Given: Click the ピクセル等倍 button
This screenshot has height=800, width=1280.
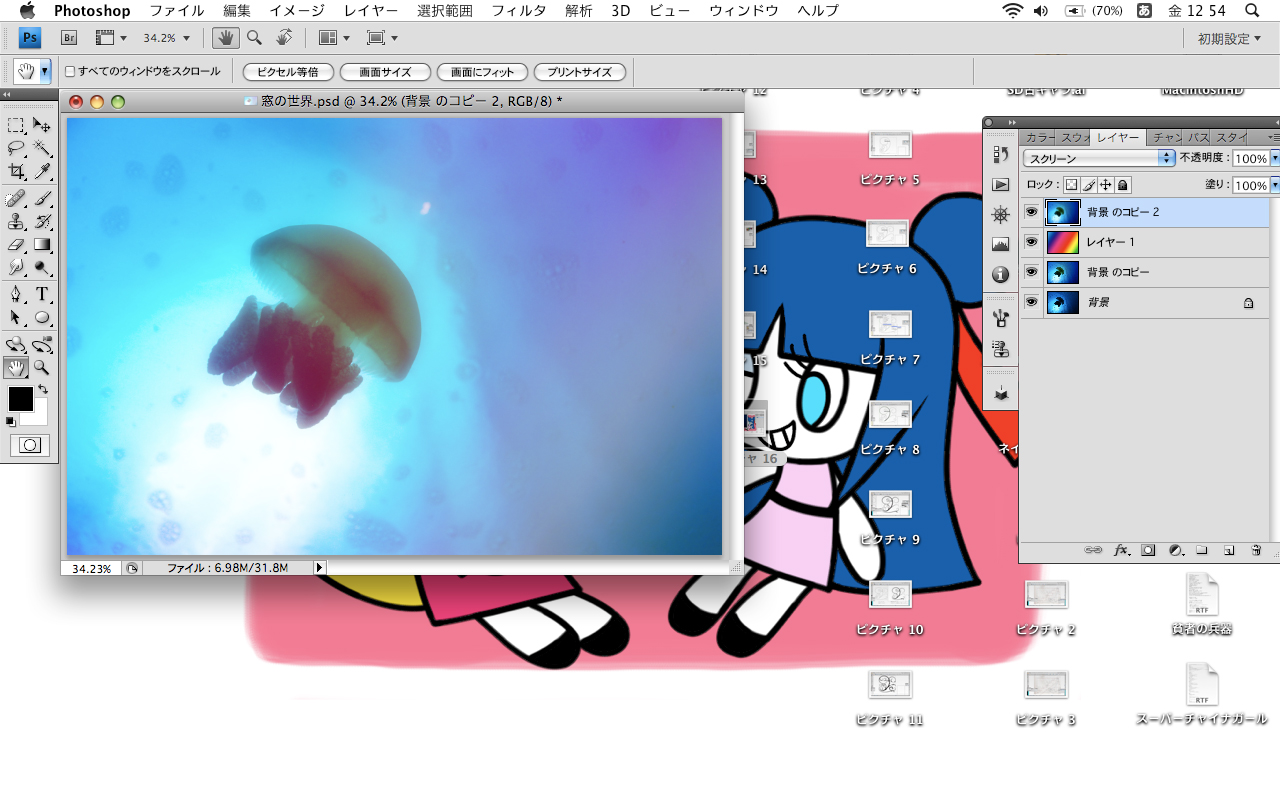Looking at the screenshot, I should click(x=287, y=72).
